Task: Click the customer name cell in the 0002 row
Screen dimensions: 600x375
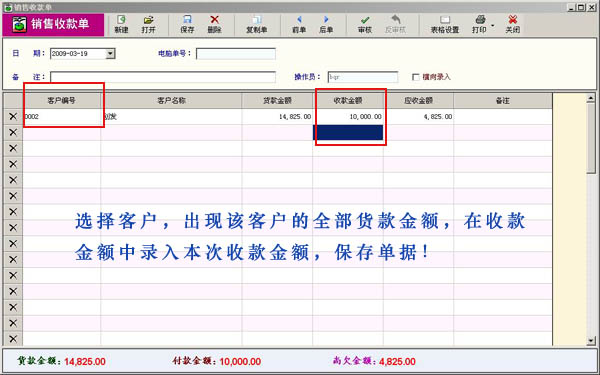Action: pyautogui.click(x=171, y=116)
